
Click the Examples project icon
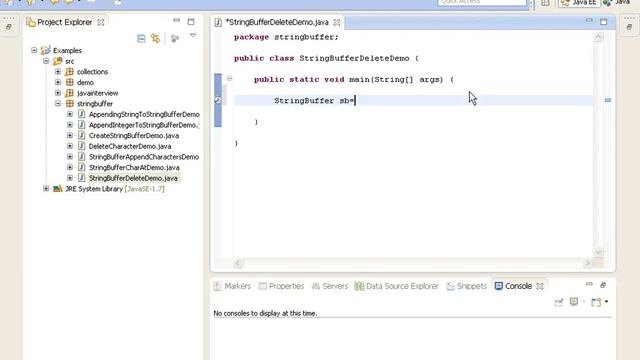pyautogui.click(x=46, y=50)
